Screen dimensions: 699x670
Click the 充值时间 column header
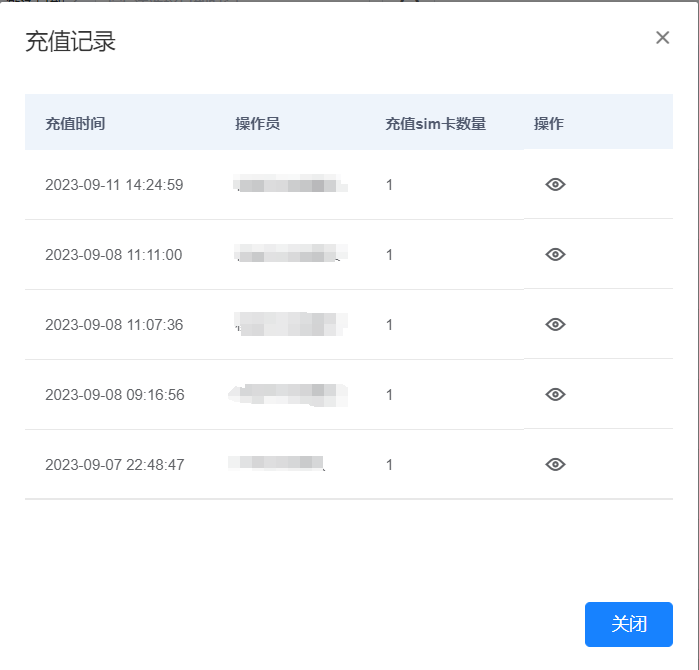75,124
